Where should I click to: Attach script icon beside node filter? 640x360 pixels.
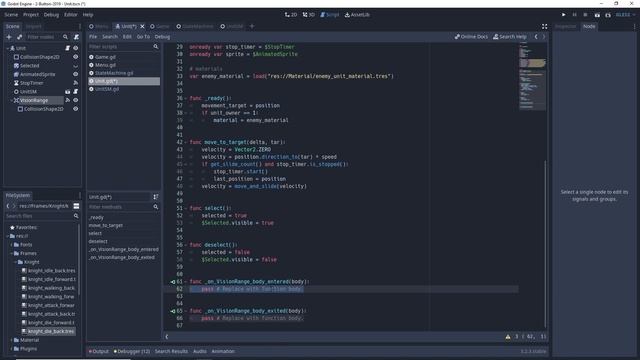click(x=76, y=37)
